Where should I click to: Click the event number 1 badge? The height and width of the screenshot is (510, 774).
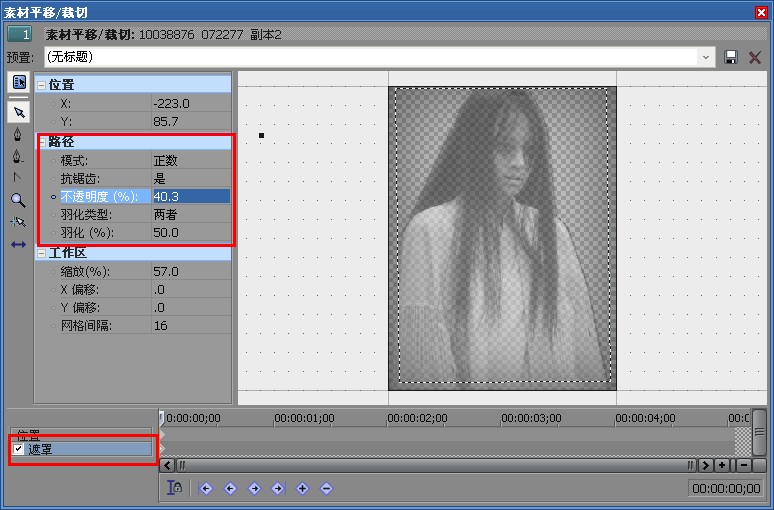[x=20, y=34]
